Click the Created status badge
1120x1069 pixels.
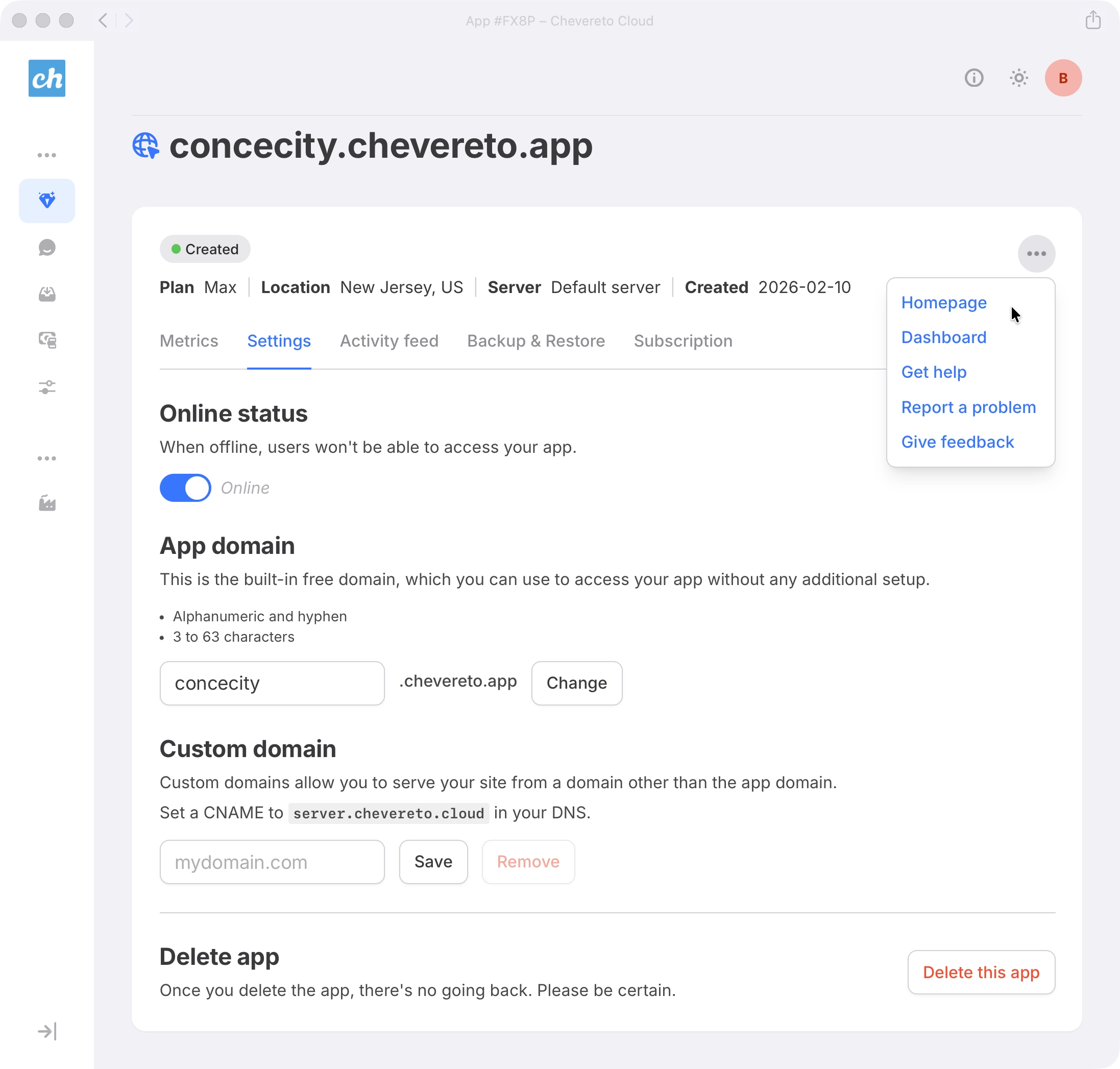(205, 249)
